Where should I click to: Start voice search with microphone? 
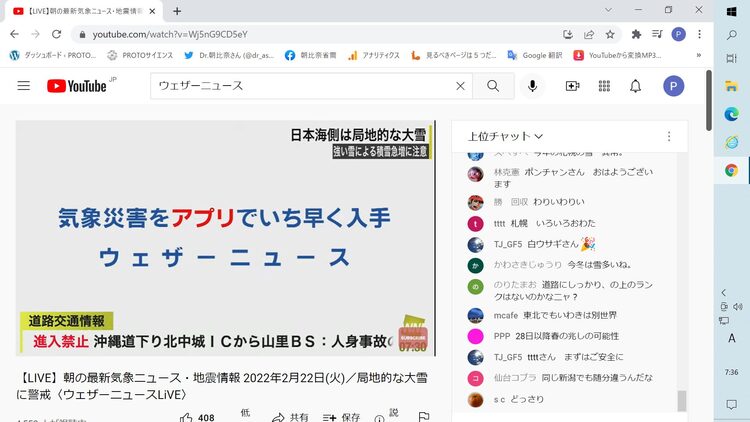click(532, 86)
